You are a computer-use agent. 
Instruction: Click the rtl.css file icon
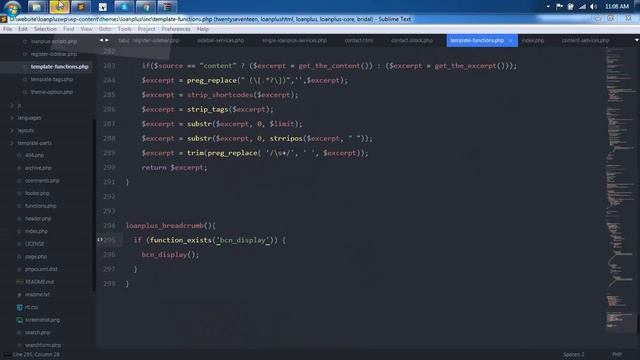click(x=19, y=307)
